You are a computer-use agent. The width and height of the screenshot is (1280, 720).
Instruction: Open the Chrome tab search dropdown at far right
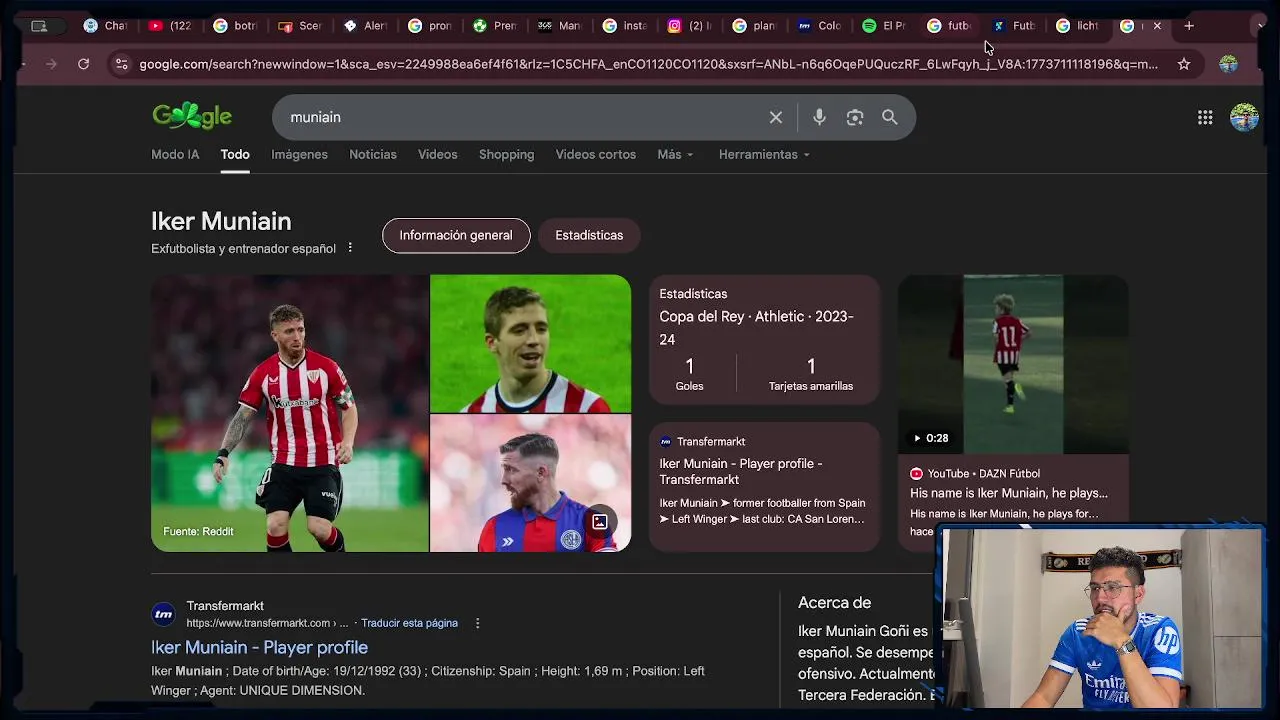click(1261, 26)
